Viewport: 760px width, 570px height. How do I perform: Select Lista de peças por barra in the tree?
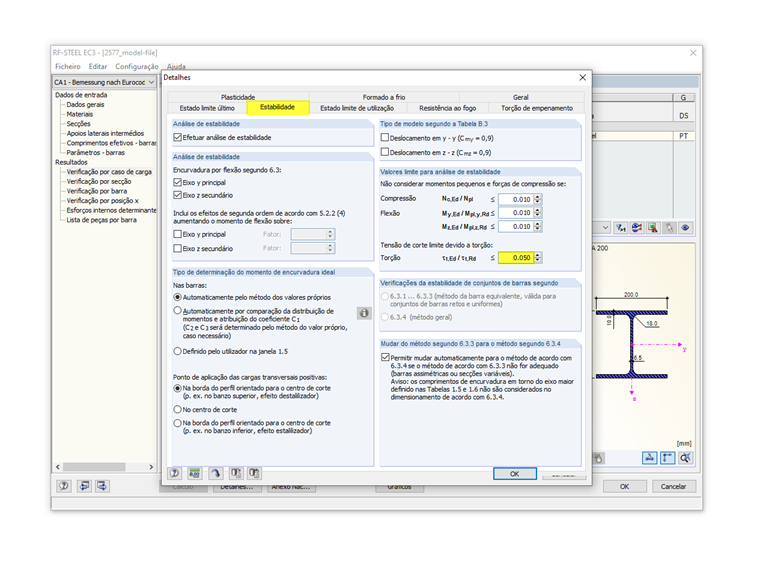click(x=101, y=220)
